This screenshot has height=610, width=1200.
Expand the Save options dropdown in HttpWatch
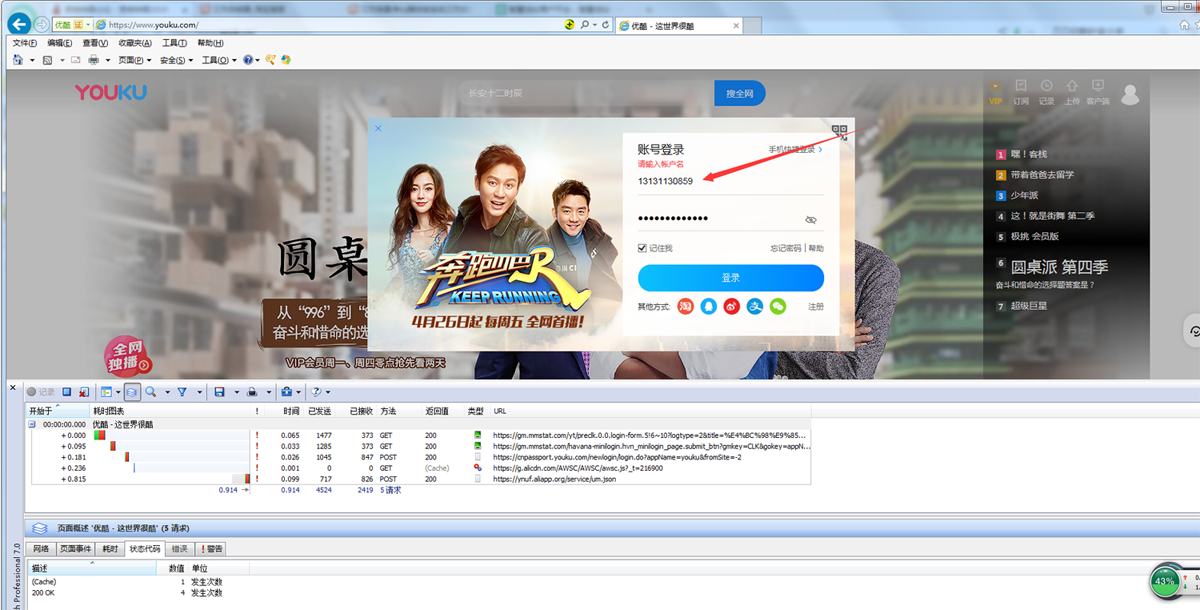coord(236,391)
